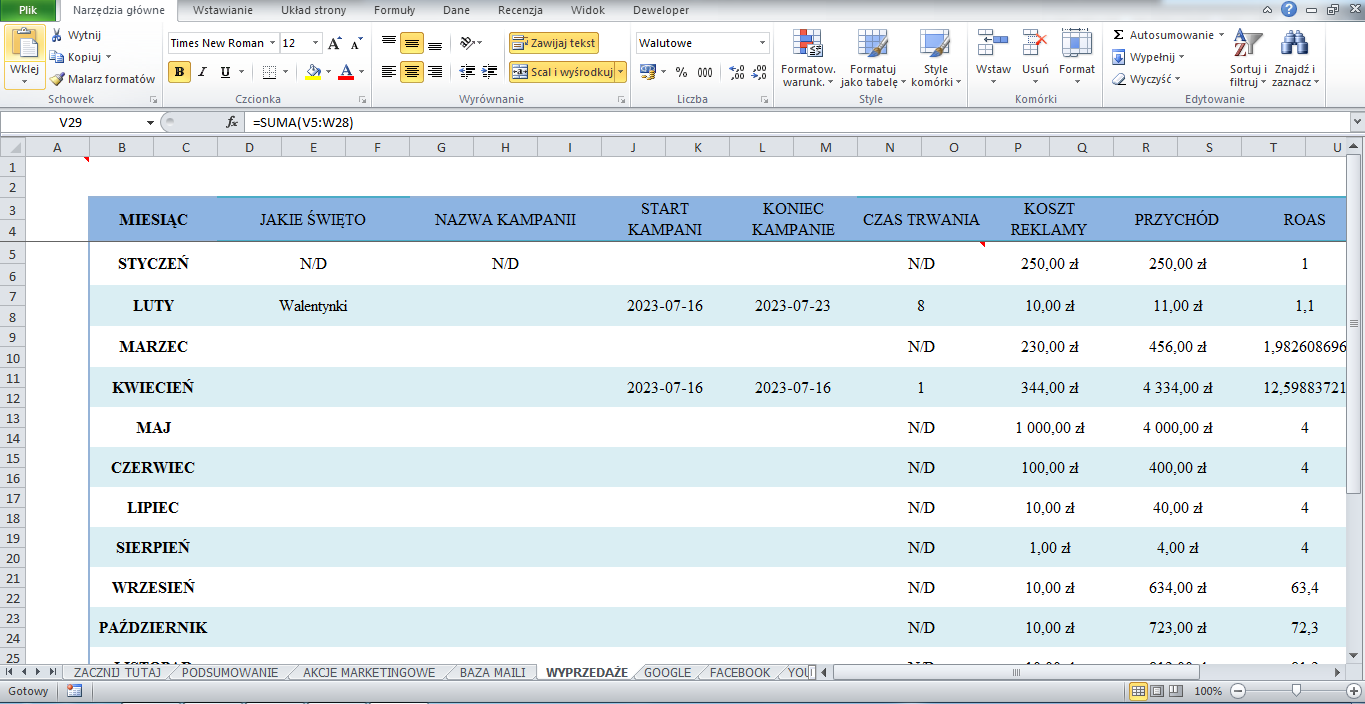Open Conditional Formatting icon menu
Viewport: 1365px width, 704px height.
(808, 45)
